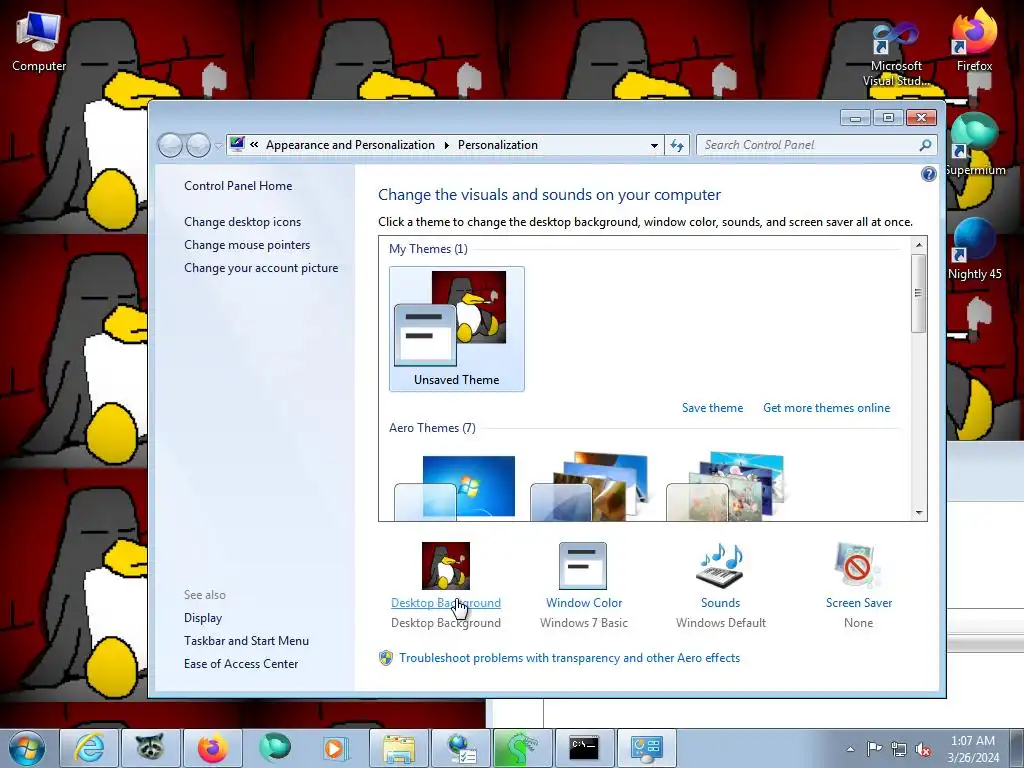Open the arrow between Appearance and Personalization
Viewport: 1024px width, 768px height.
[447, 145]
